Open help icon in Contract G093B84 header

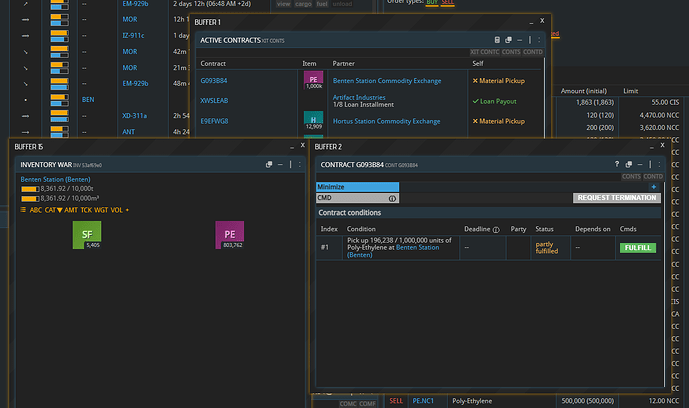tap(617, 164)
